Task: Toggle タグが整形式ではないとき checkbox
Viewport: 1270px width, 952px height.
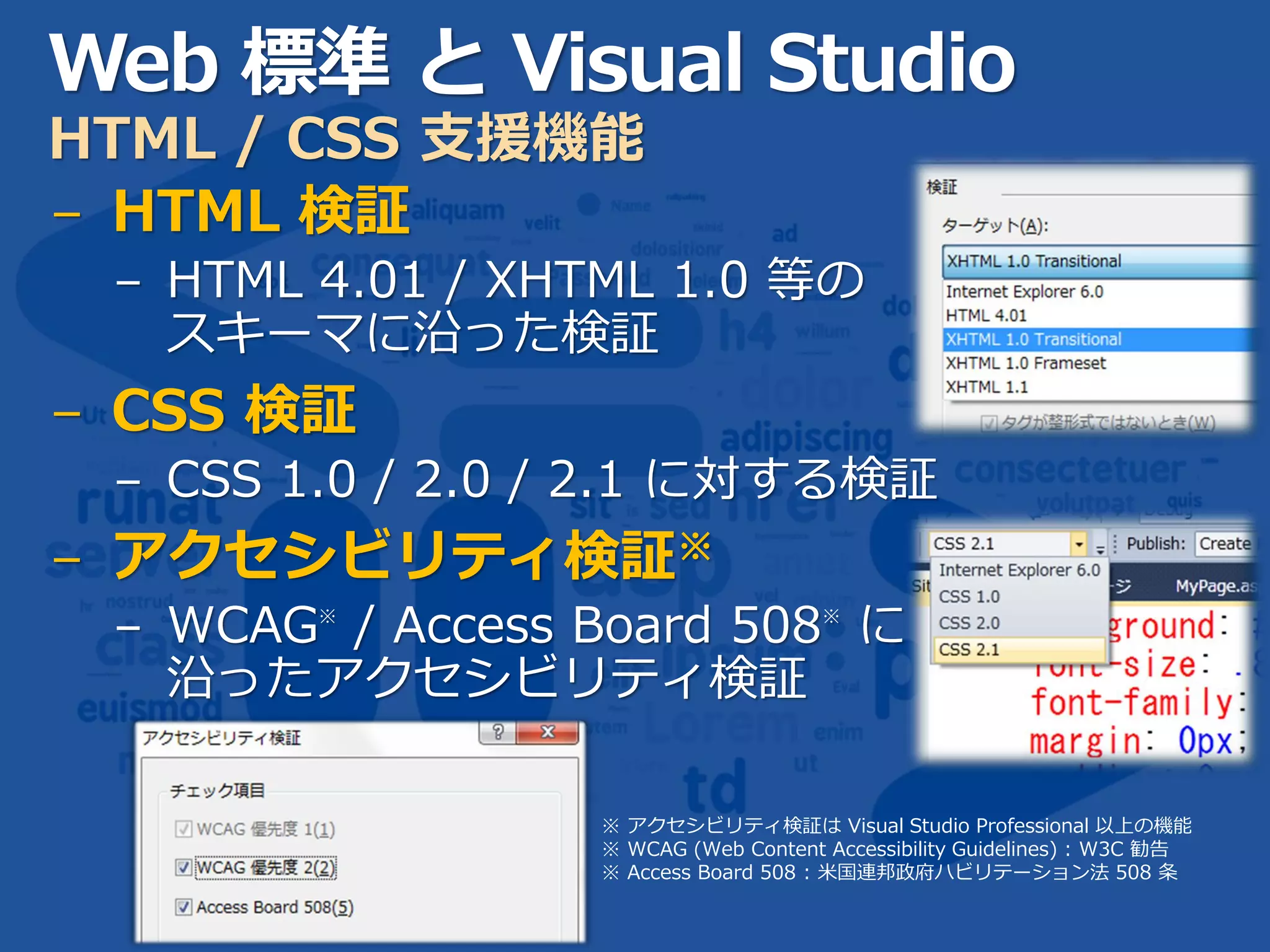Action: [x=988, y=423]
